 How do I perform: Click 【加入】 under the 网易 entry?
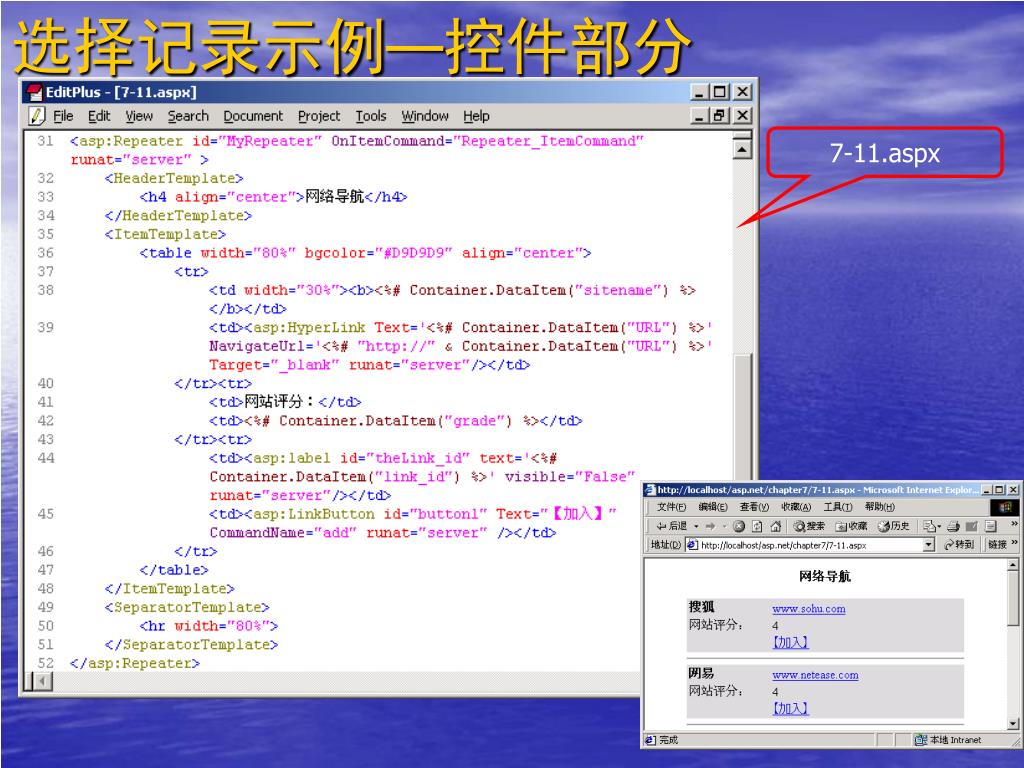790,708
